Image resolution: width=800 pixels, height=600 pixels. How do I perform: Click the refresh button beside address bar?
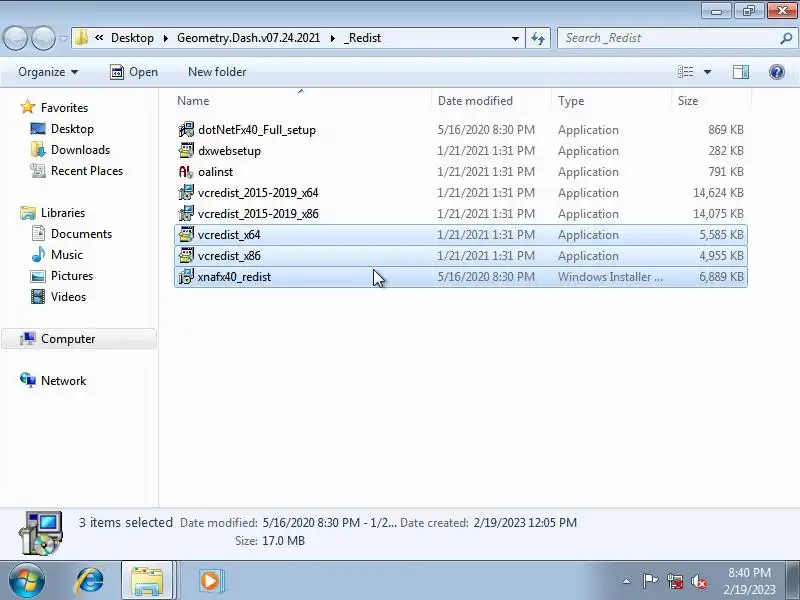[x=538, y=38]
